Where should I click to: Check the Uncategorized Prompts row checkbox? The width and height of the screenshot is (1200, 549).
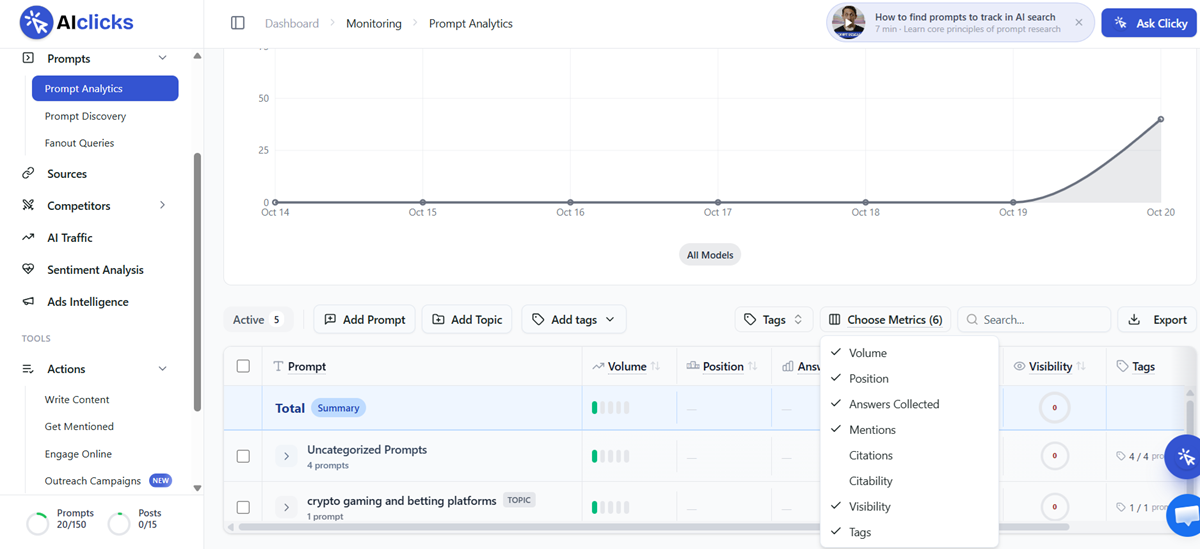point(243,456)
